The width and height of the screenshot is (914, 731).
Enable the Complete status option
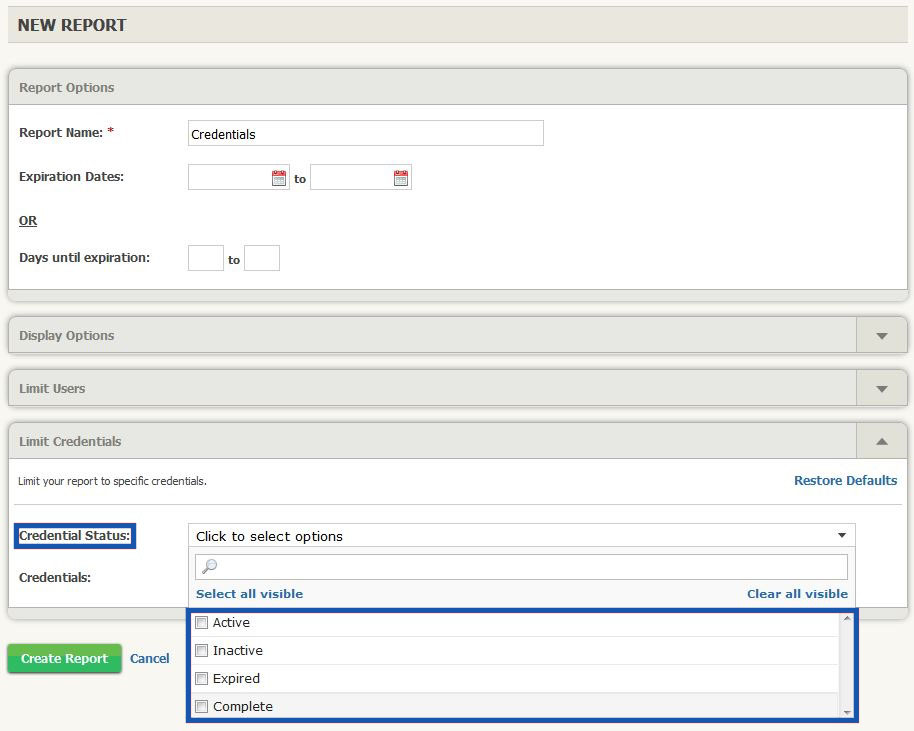click(201, 706)
